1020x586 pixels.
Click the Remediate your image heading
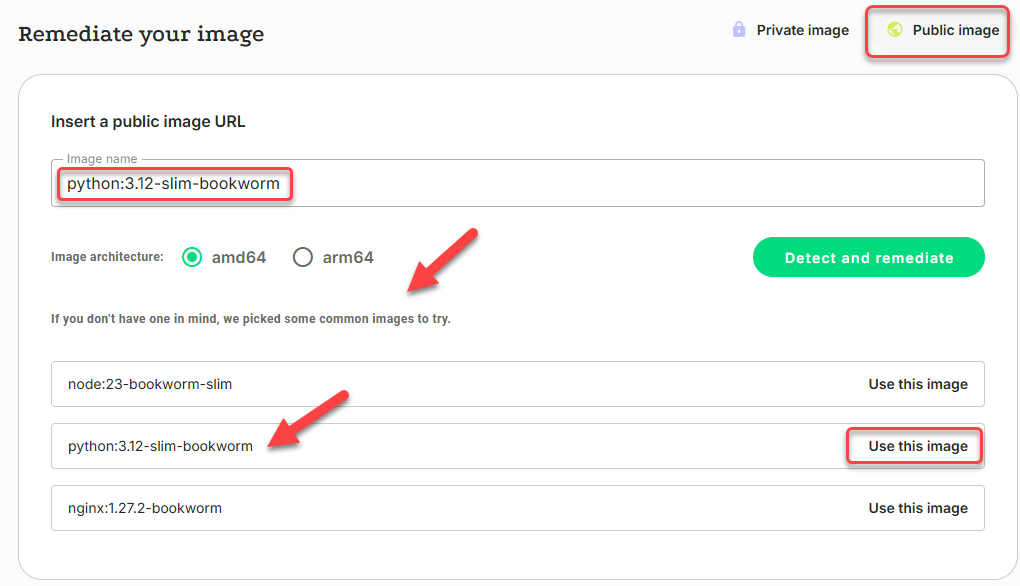(141, 34)
